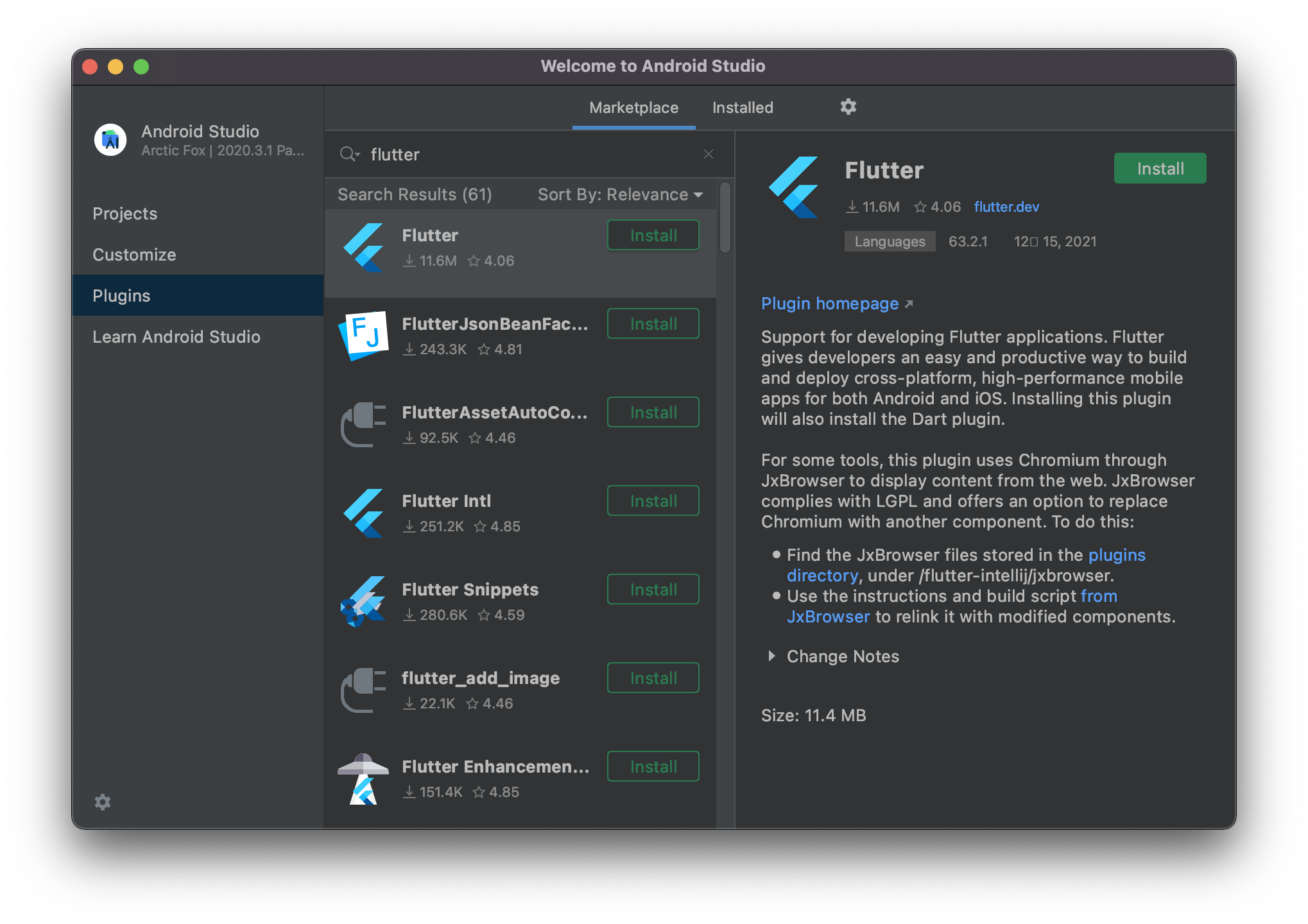
Task: Click the download count icon in details
Action: (852, 207)
